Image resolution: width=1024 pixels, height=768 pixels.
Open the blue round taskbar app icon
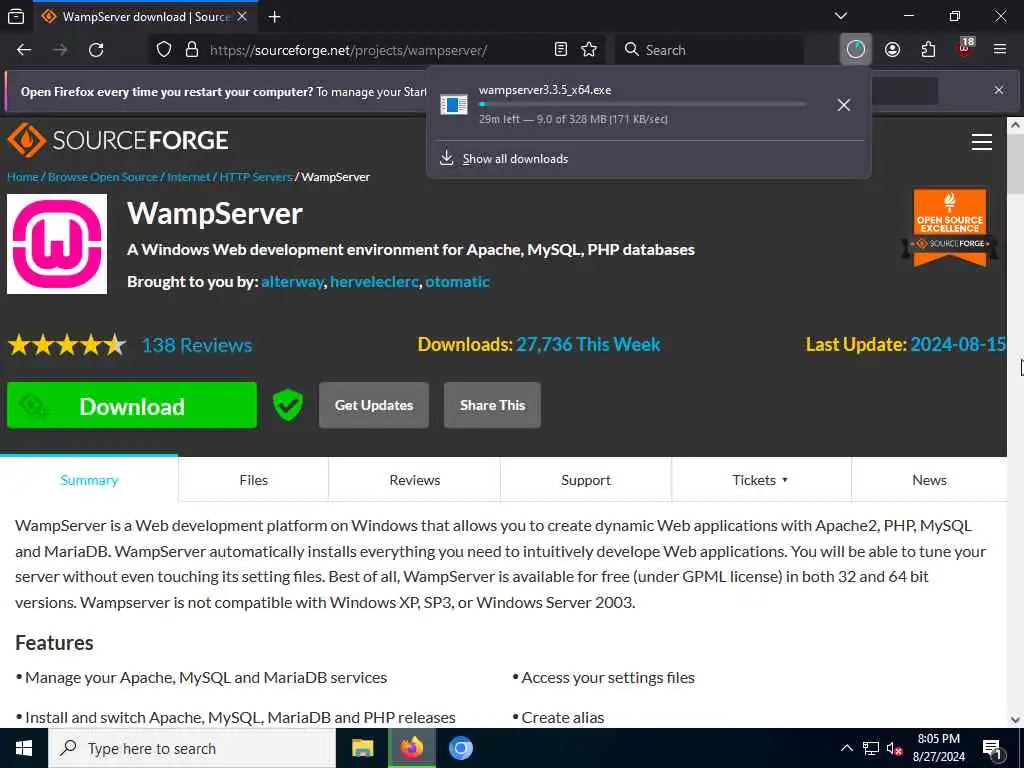pyautogui.click(x=460, y=748)
